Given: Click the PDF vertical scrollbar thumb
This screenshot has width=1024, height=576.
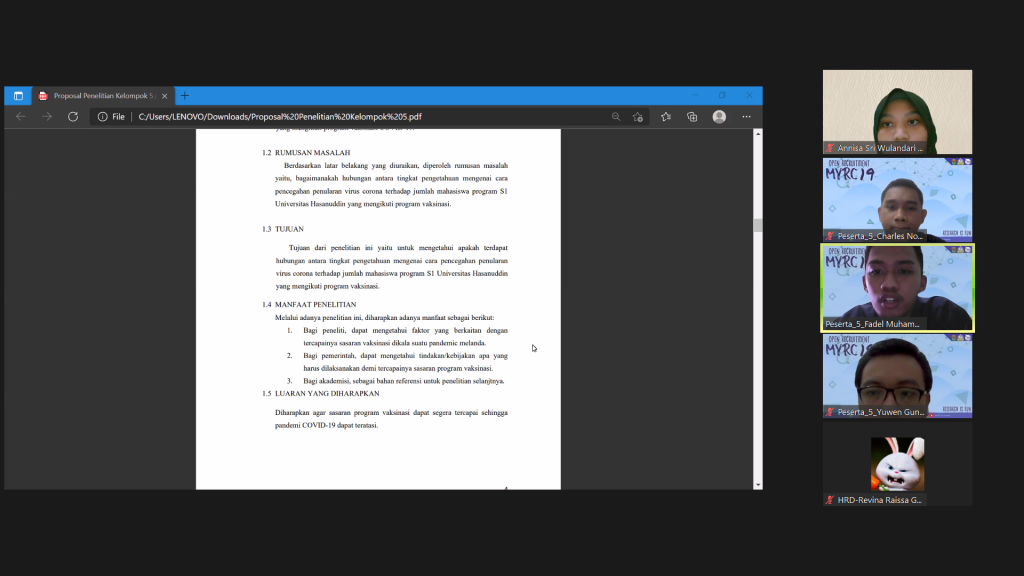Looking at the screenshot, I should [x=758, y=225].
